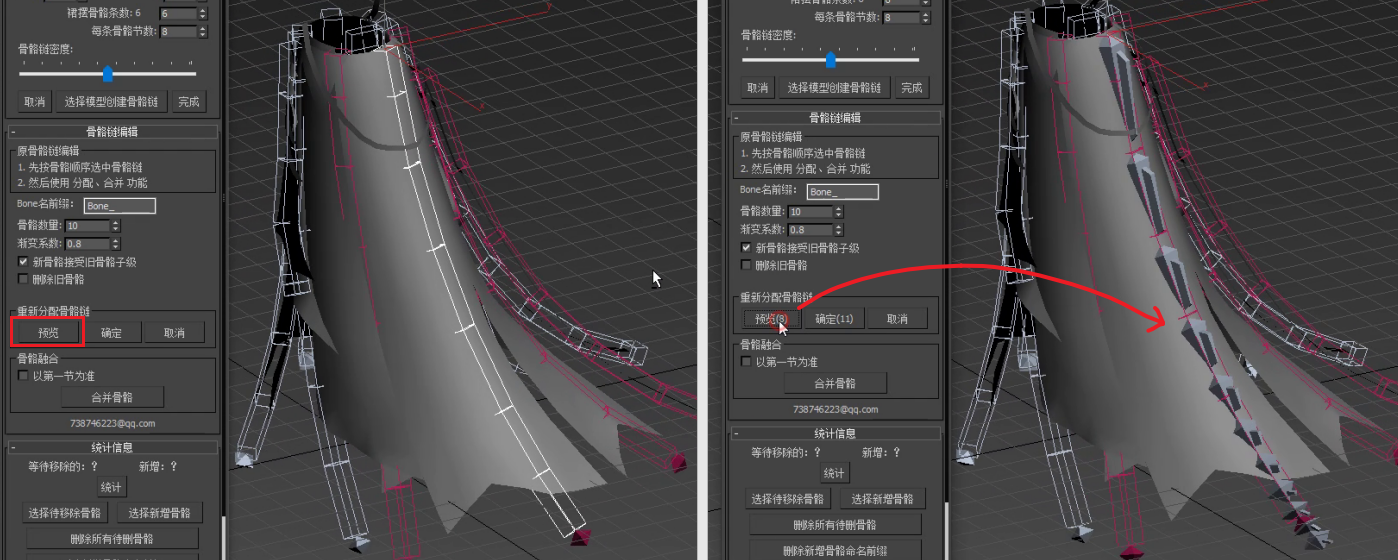Increase 骨骼数量 spinner in left panel
Viewport: 1398px width, 560px height.
pyautogui.click(x=116, y=223)
